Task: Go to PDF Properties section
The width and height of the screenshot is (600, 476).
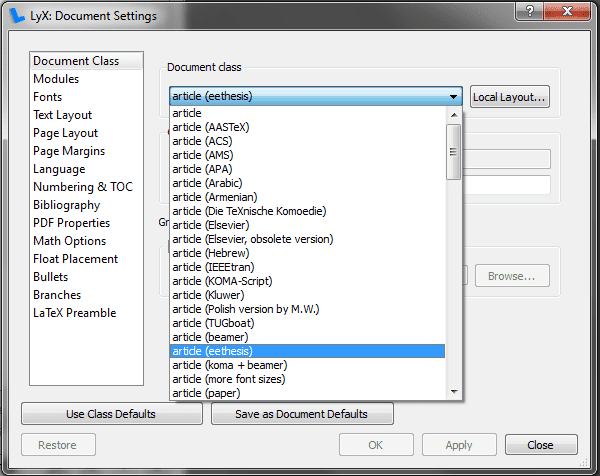Action: (71, 223)
